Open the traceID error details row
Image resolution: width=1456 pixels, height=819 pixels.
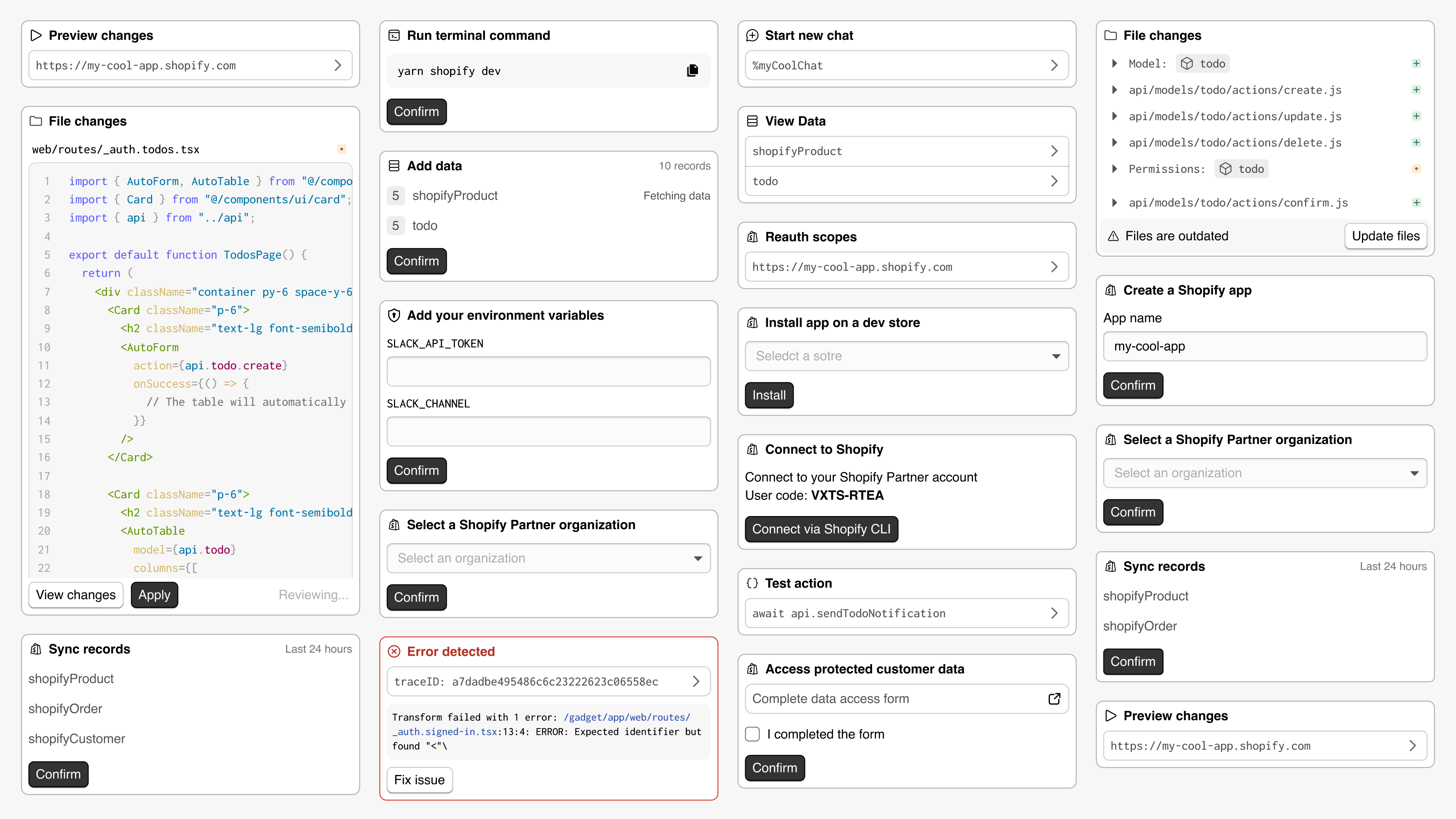click(x=548, y=682)
